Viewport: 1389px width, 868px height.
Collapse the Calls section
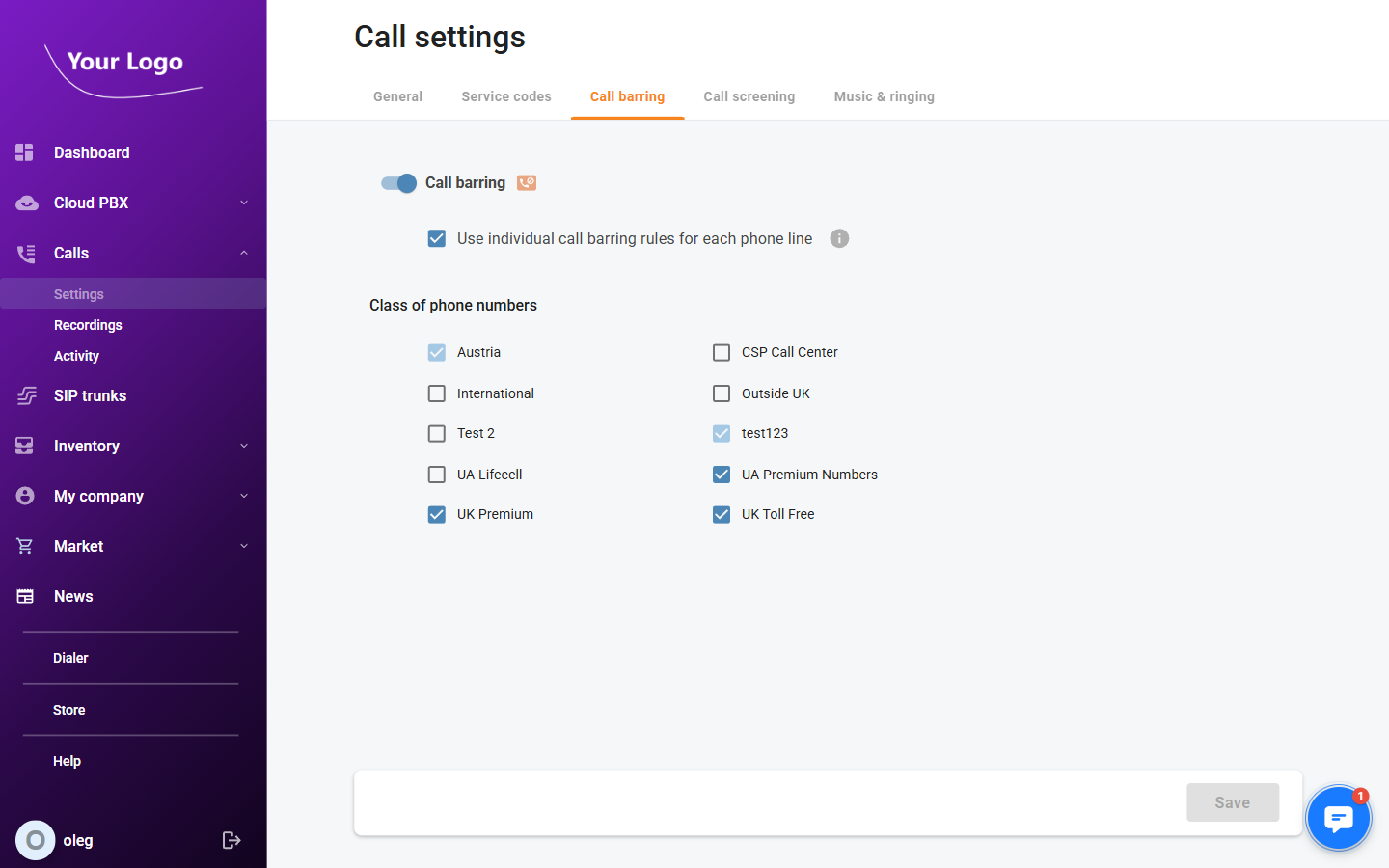[x=243, y=253]
